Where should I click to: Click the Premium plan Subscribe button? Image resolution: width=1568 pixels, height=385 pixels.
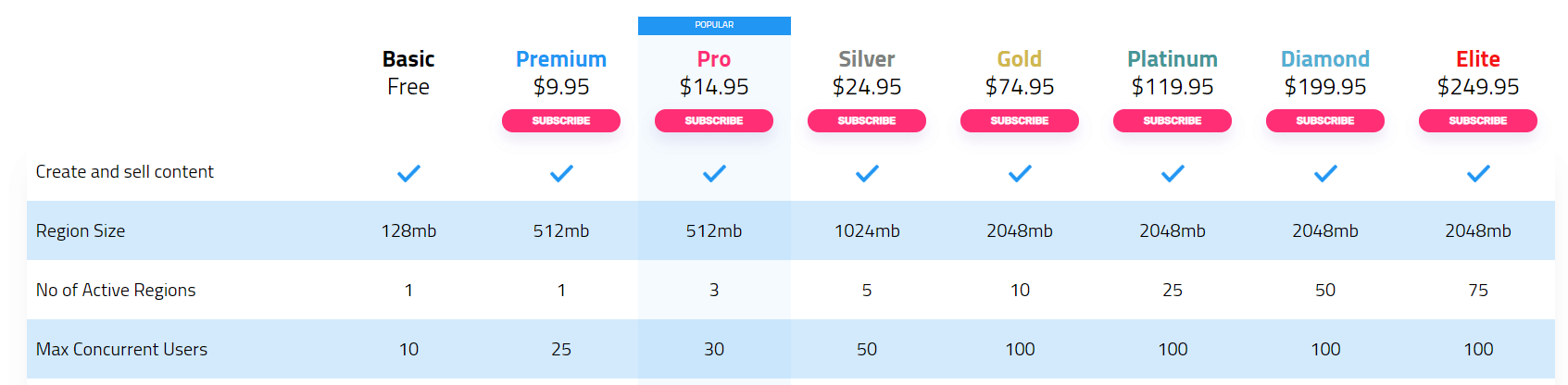coord(561,120)
